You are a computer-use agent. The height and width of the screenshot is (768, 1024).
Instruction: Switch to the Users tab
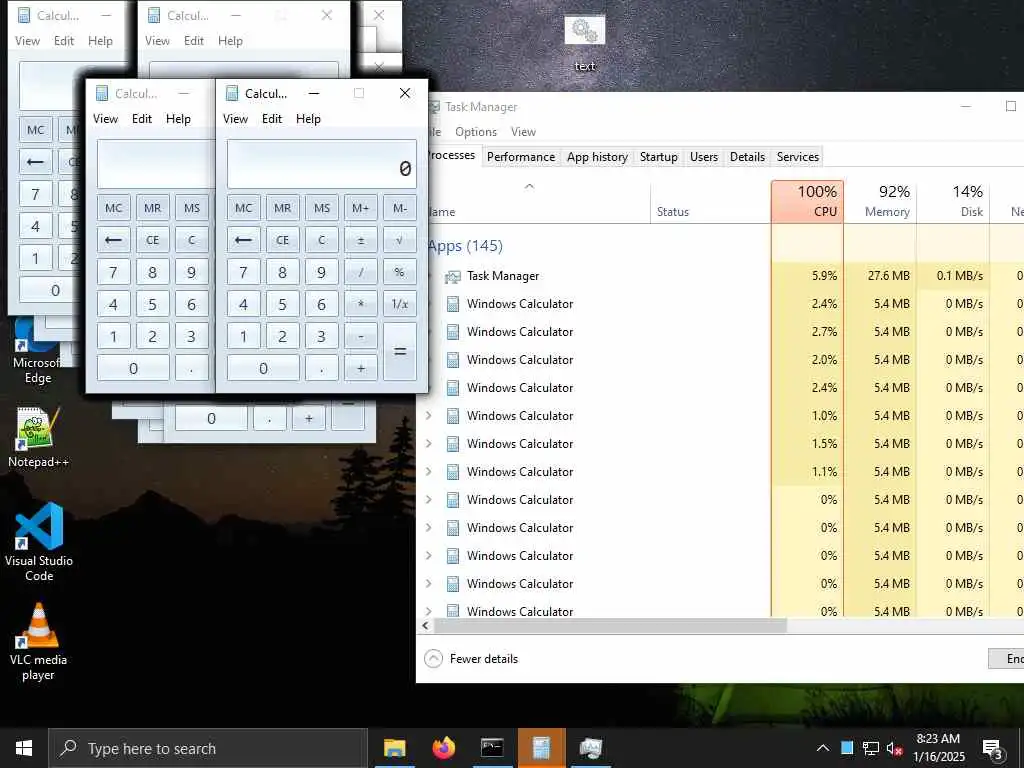tap(704, 157)
